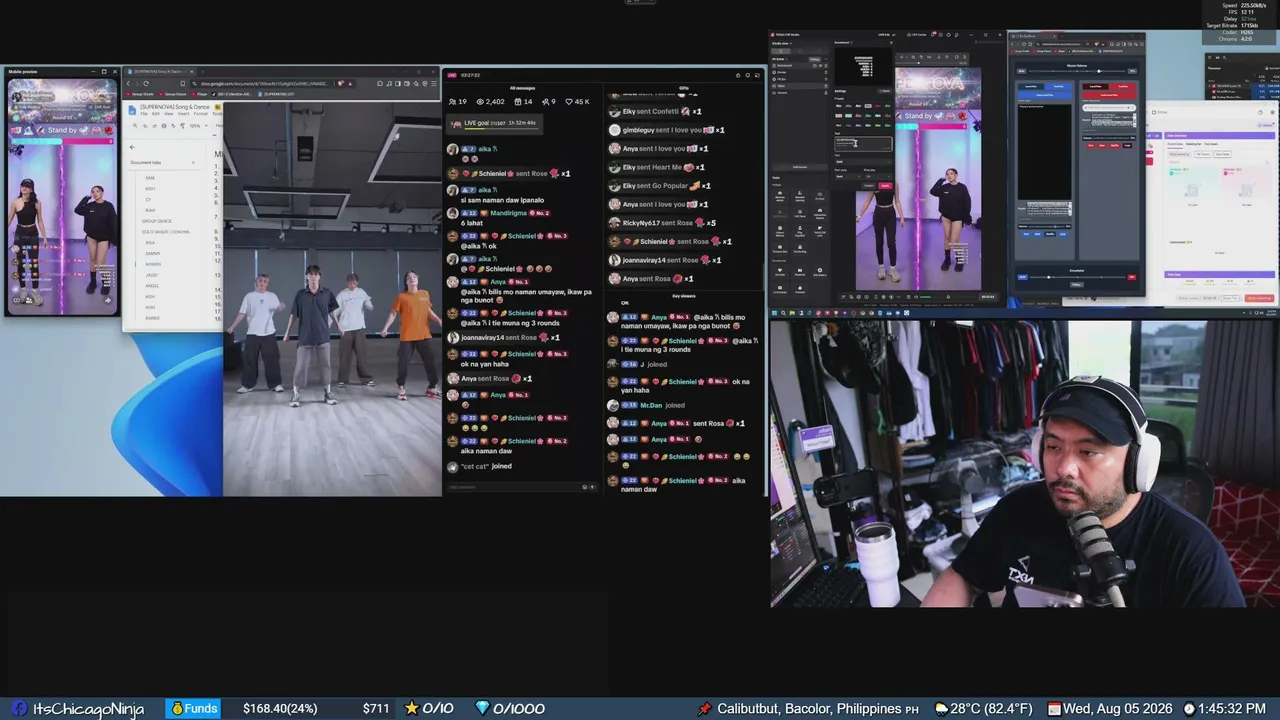Image resolution: width=1280 pixels, height=720 pixels.
Task: Go back in the Google Docs browser
Action: click(129, 84)
